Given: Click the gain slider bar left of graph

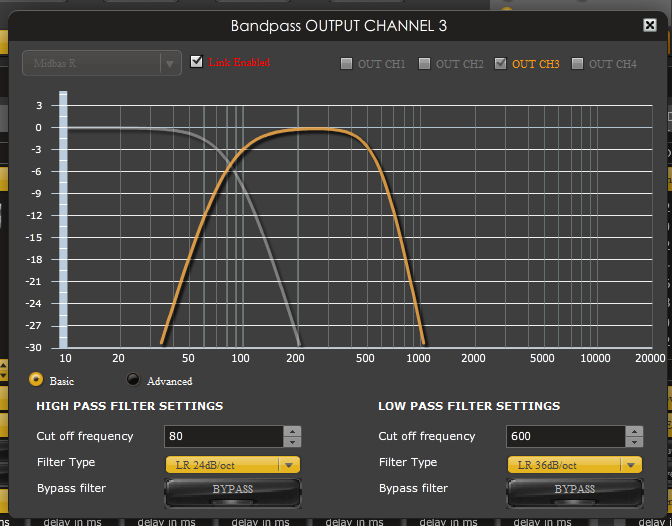Looking at the screenshot, I should (63, 219).
